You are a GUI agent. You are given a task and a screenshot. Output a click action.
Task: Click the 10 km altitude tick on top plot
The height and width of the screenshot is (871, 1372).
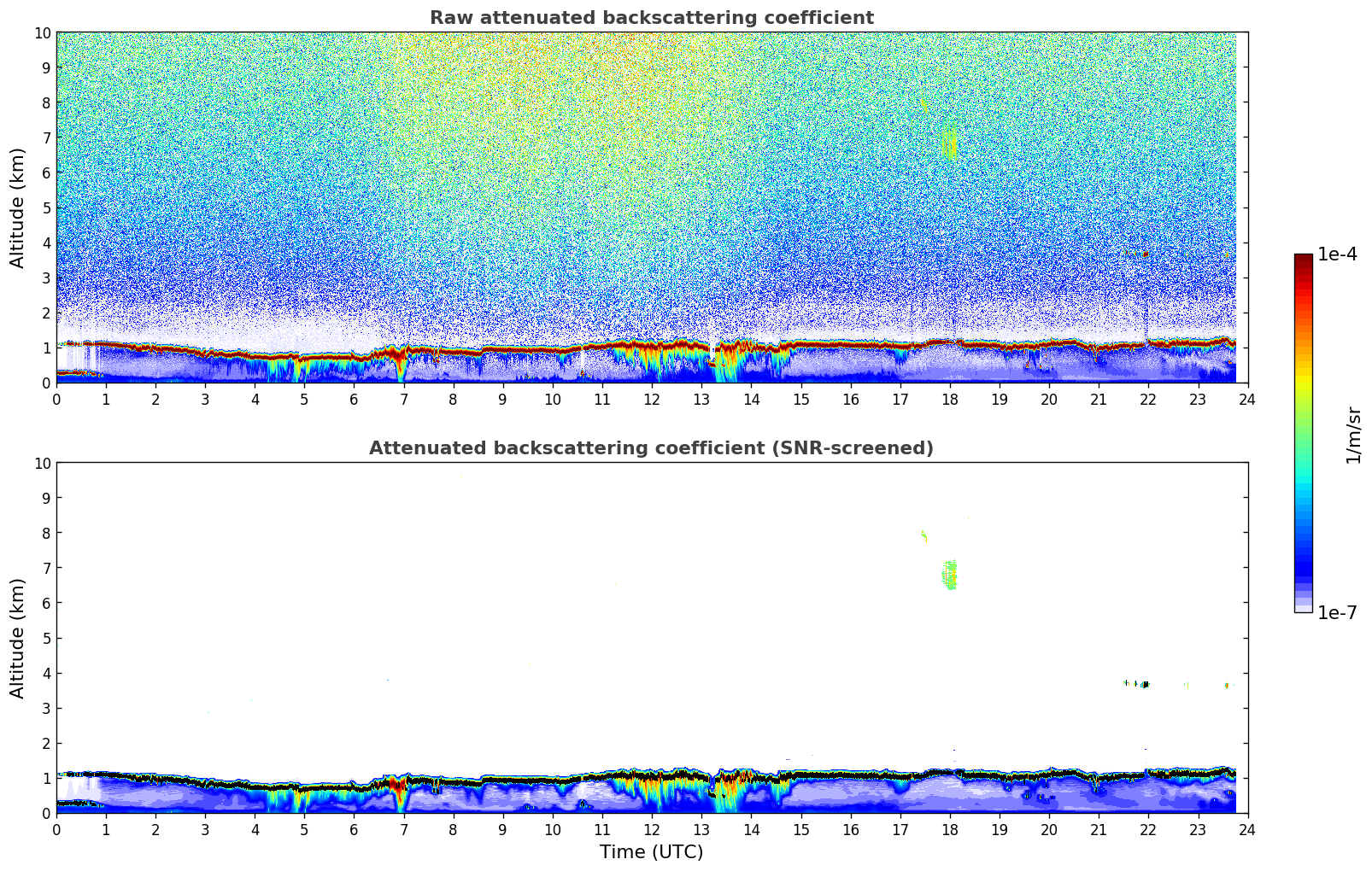click(x=40, y=33)
